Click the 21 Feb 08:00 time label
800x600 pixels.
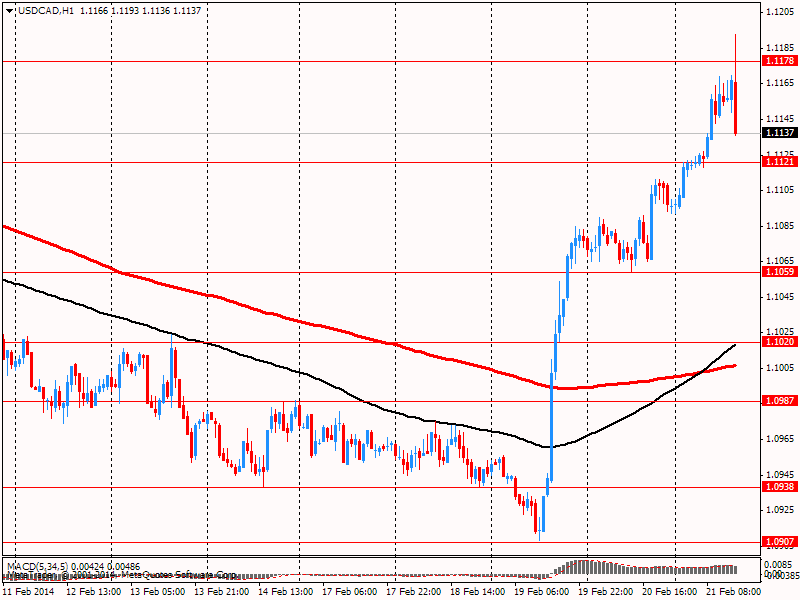[734, 592]
